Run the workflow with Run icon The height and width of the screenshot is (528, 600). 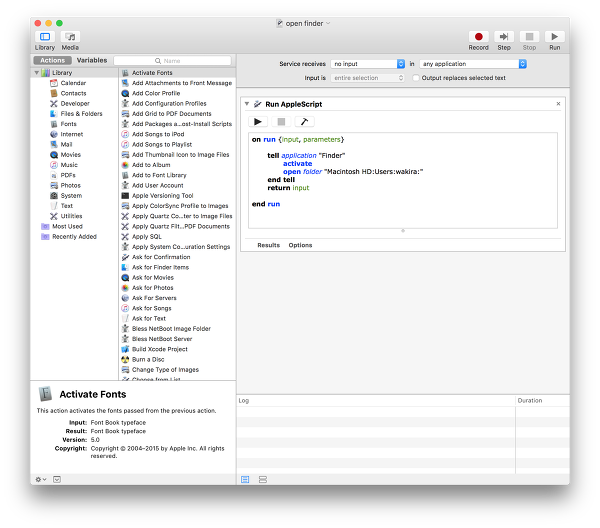(554, 37)
